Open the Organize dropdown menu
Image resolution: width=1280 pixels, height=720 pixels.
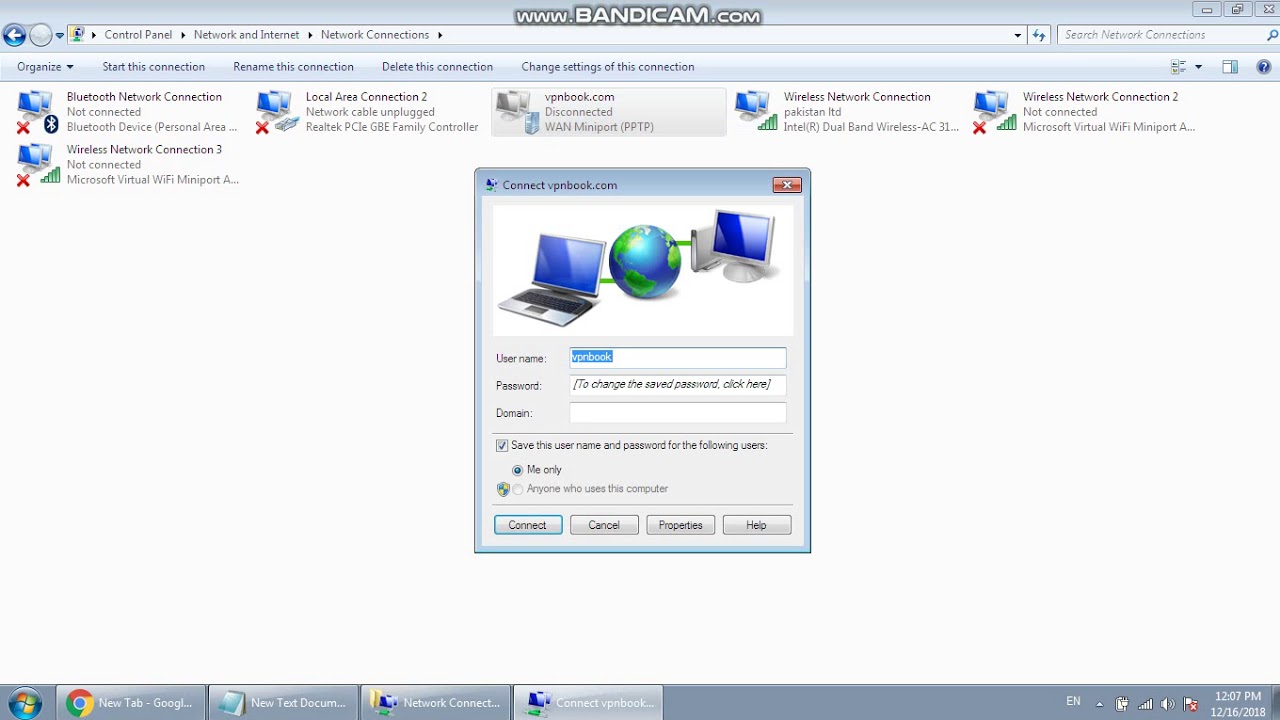point(45,67)
